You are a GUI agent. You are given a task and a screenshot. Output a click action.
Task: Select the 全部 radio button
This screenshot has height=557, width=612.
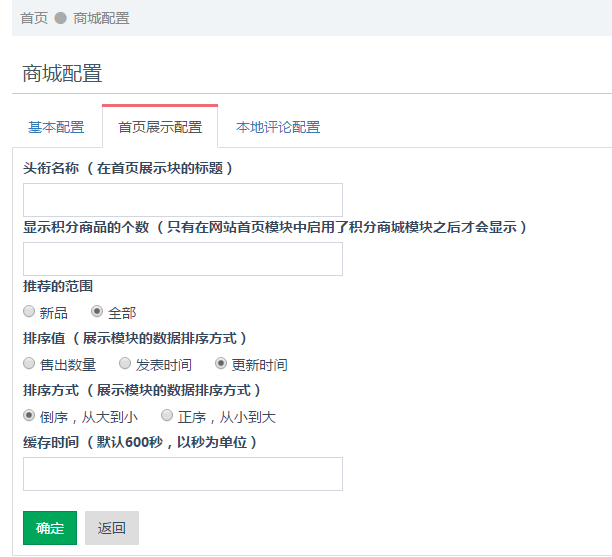(97, 311)
